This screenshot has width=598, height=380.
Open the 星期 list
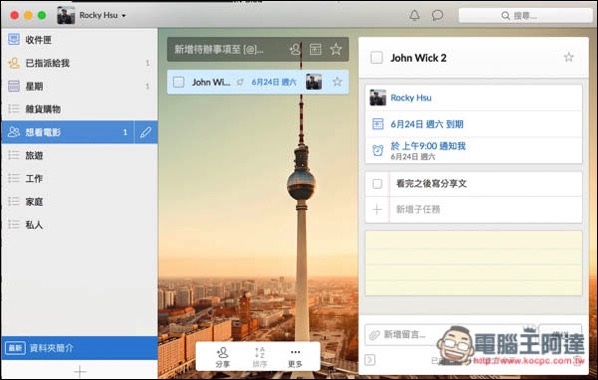(x=79, y=86)
